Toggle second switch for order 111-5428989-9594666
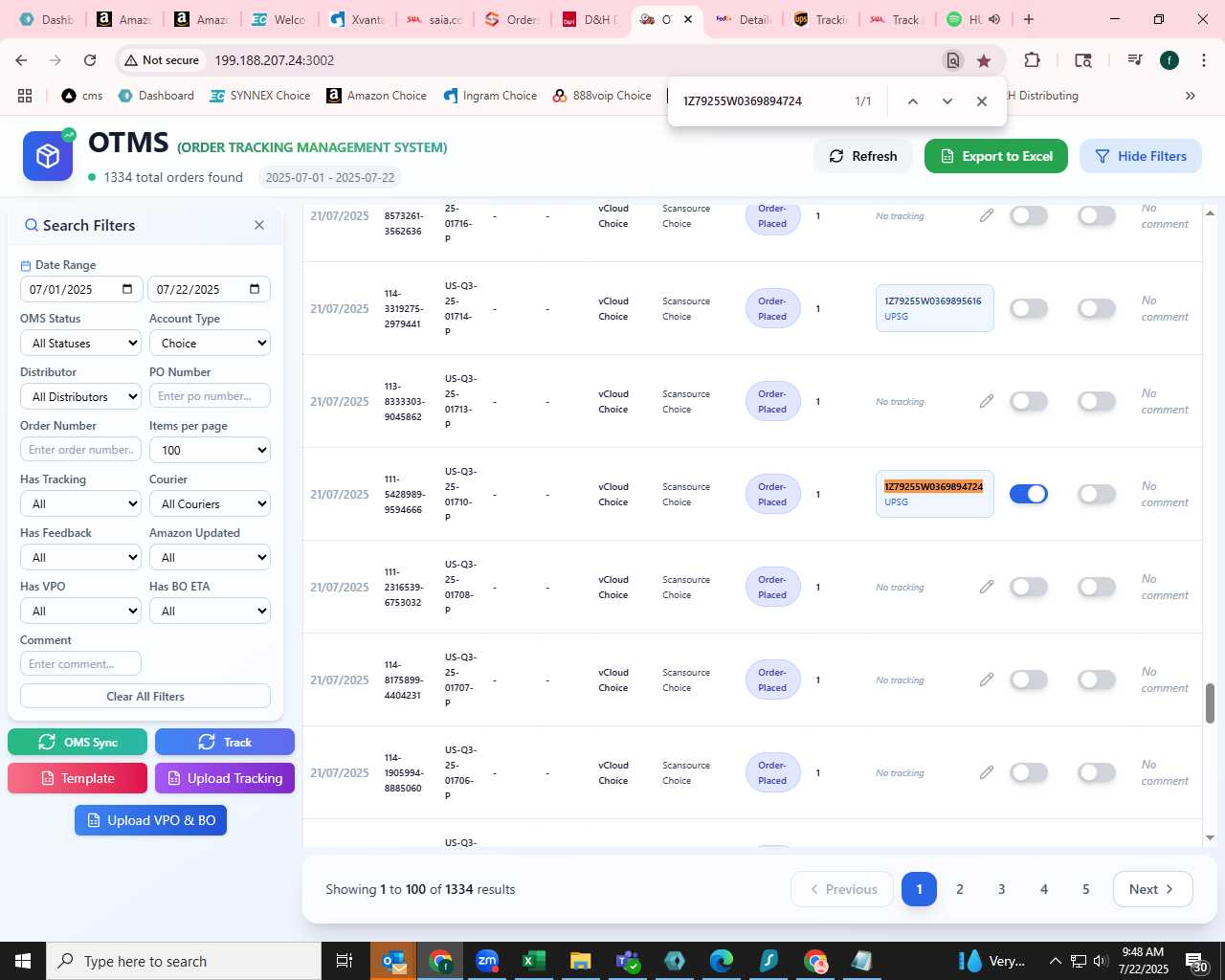The image size is (1225, 980). click(1097, 494)
